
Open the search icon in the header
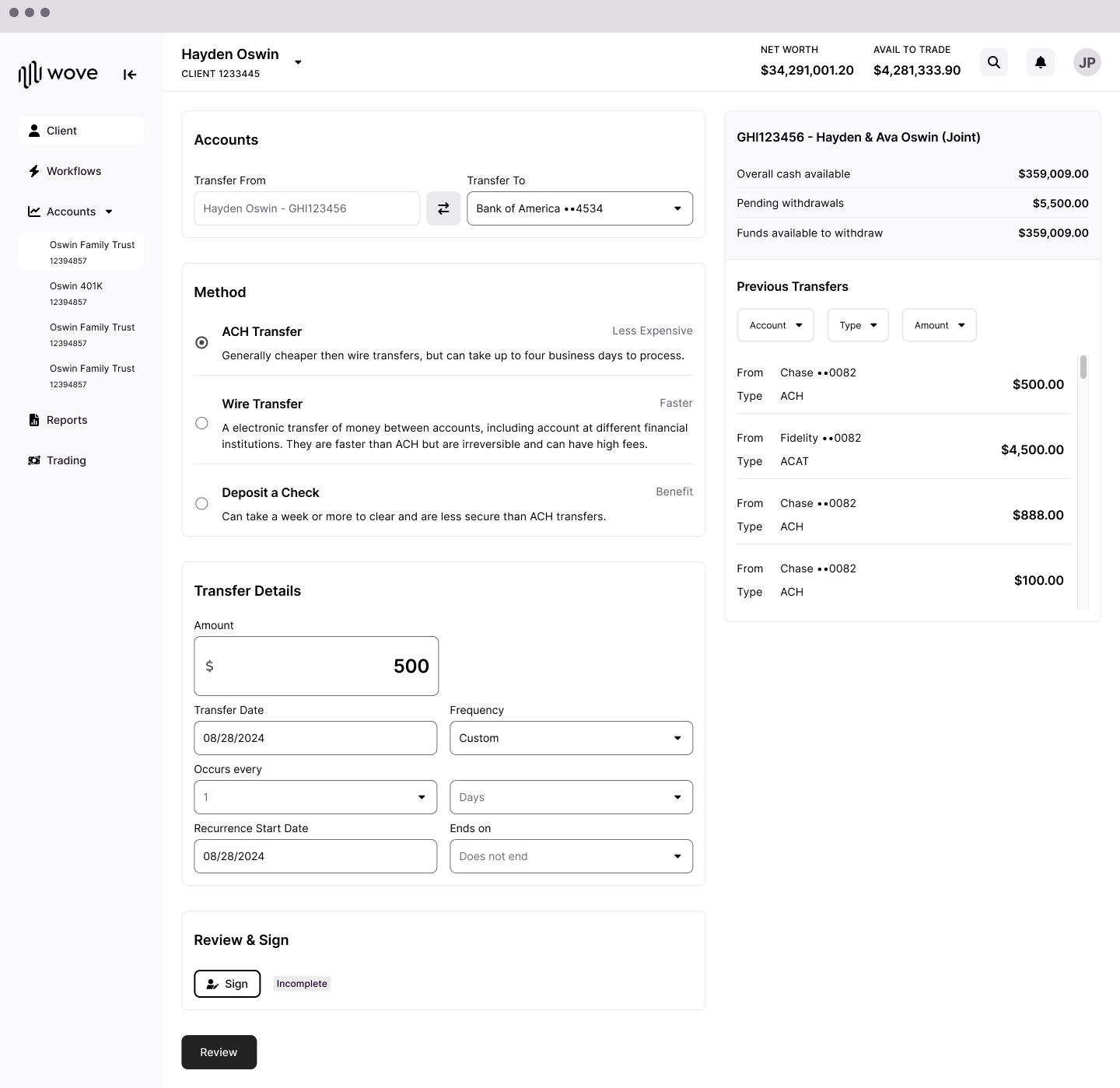coord(993,62)
